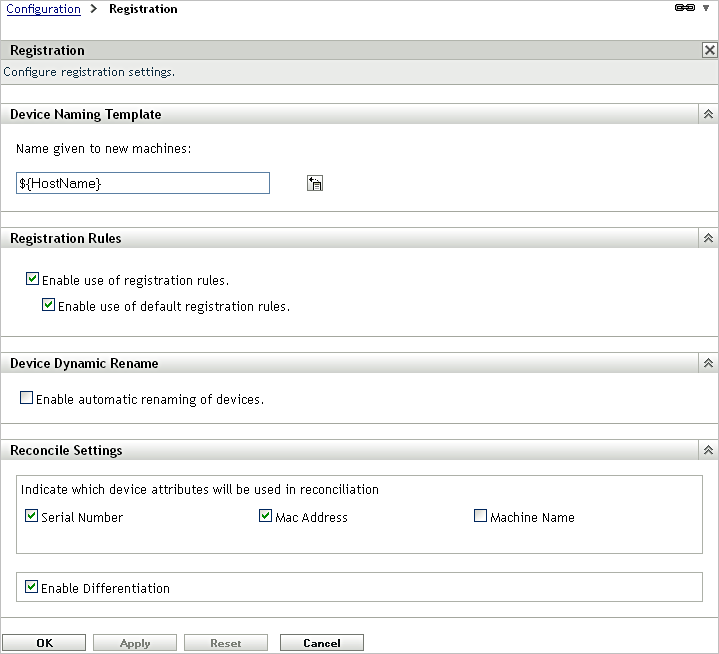Collapse the Registration Rules section
This screenshot has width=719, height=654.
pyautogui.click(x=709, y=239)
